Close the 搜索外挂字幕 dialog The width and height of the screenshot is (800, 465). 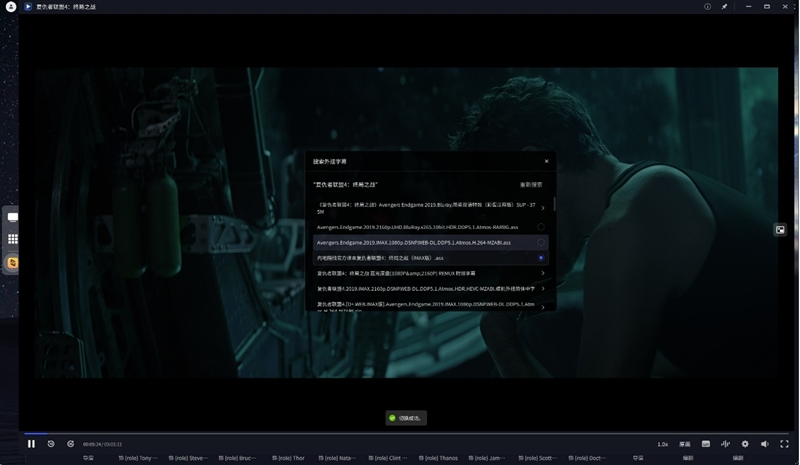click(x=546, y=161)
